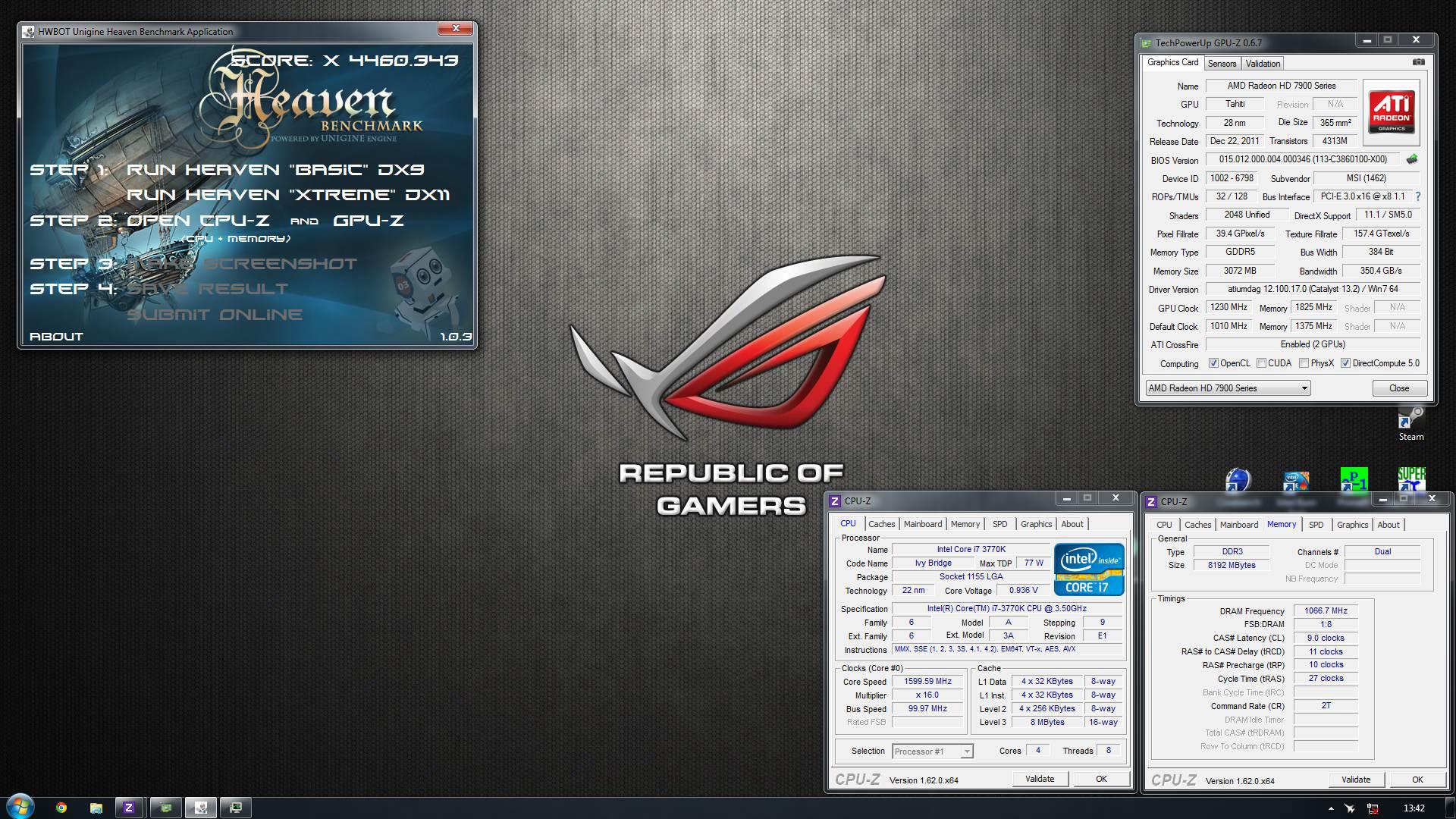Click the Intel Core i7 logo in CPU-Z

pos(1089,569)
